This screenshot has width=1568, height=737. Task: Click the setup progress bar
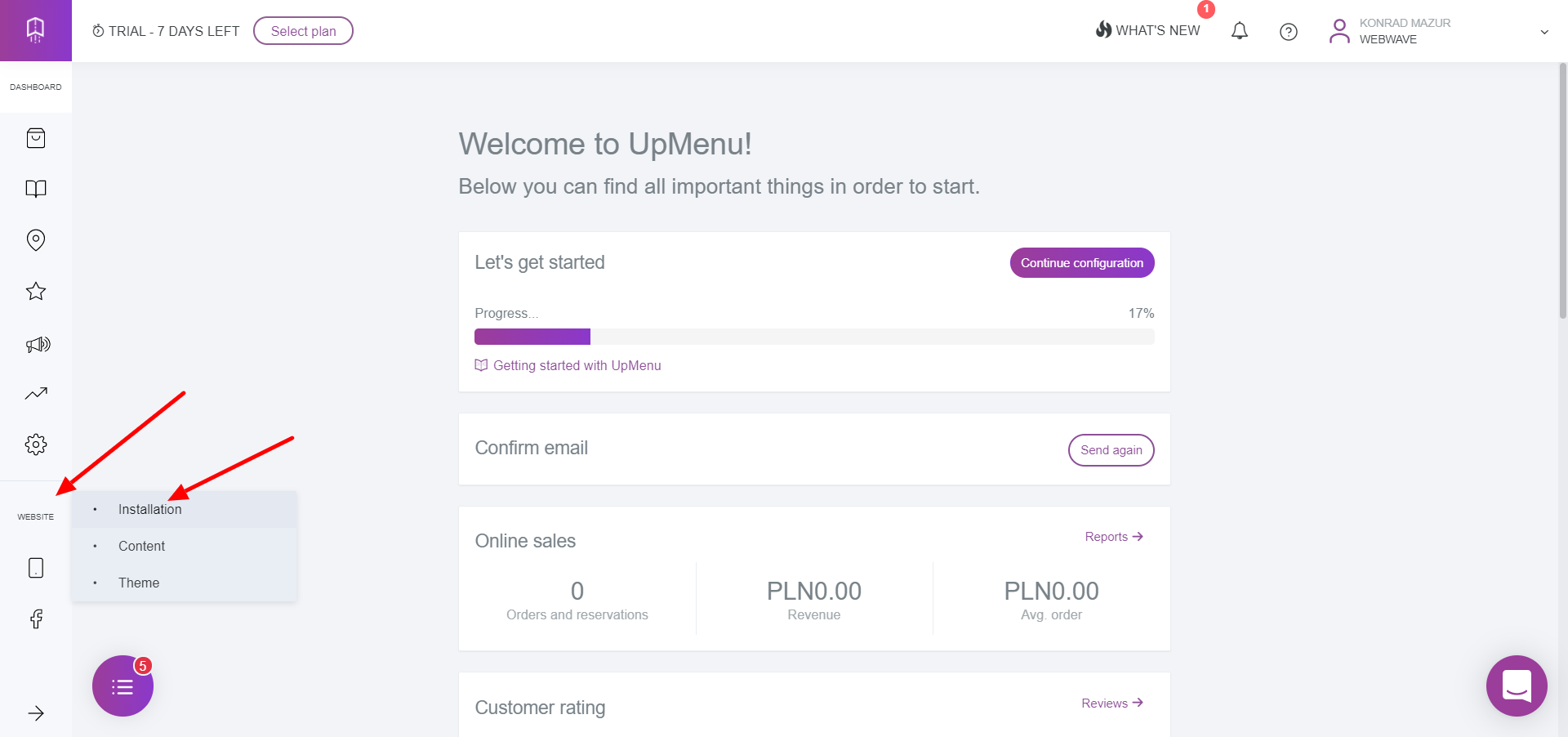click(814, 337)
